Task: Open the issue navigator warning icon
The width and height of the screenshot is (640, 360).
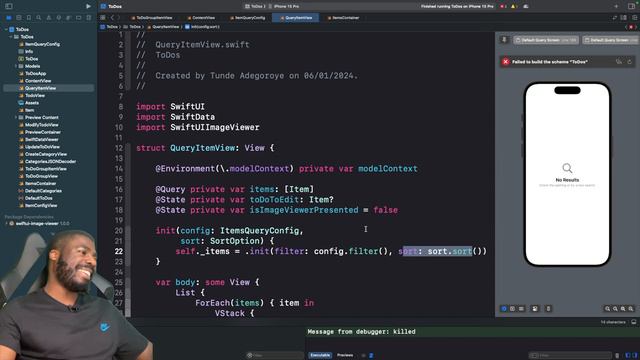Action: click(x=49, y=18)
